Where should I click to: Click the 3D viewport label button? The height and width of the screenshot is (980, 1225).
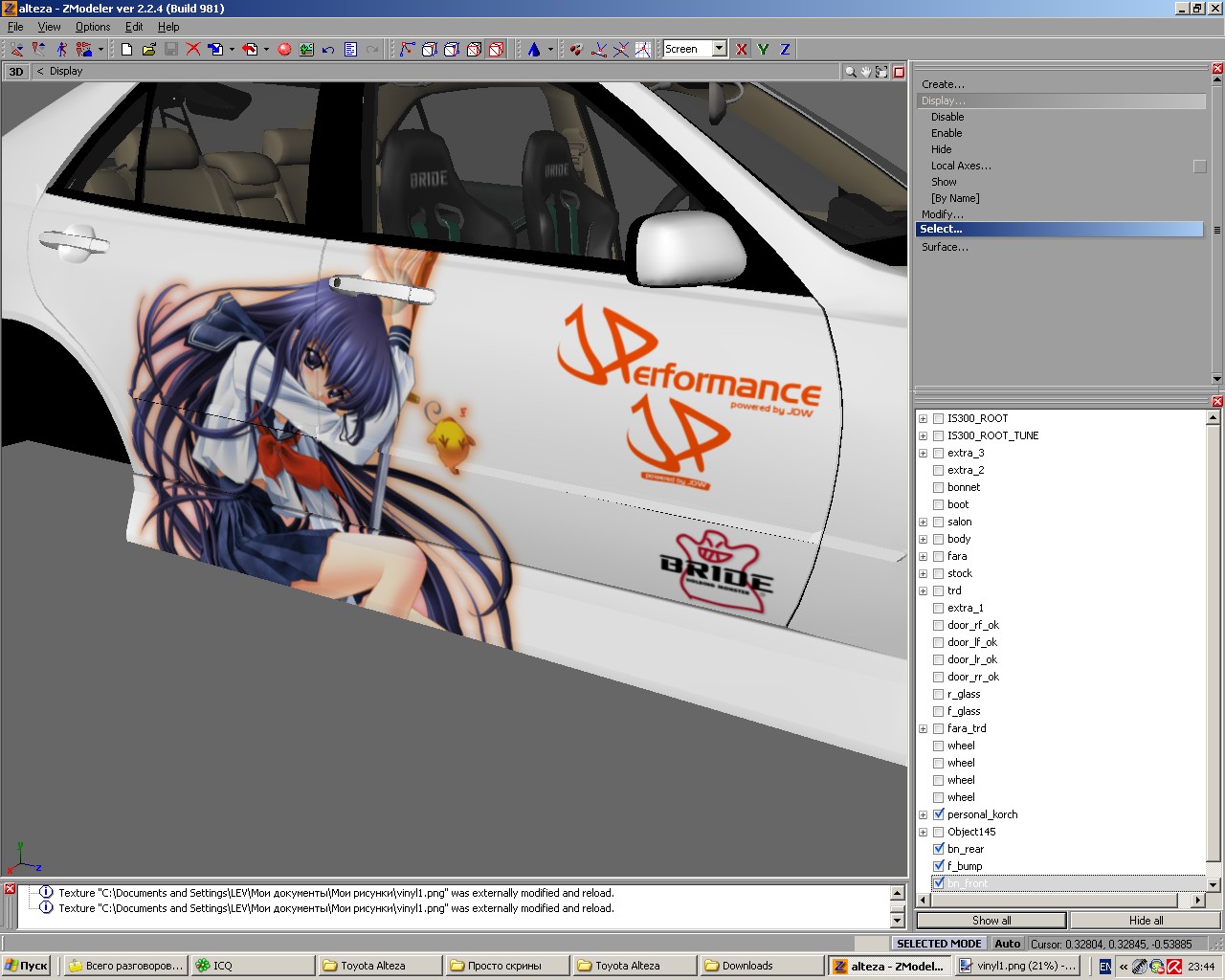(x=16, y=72)
